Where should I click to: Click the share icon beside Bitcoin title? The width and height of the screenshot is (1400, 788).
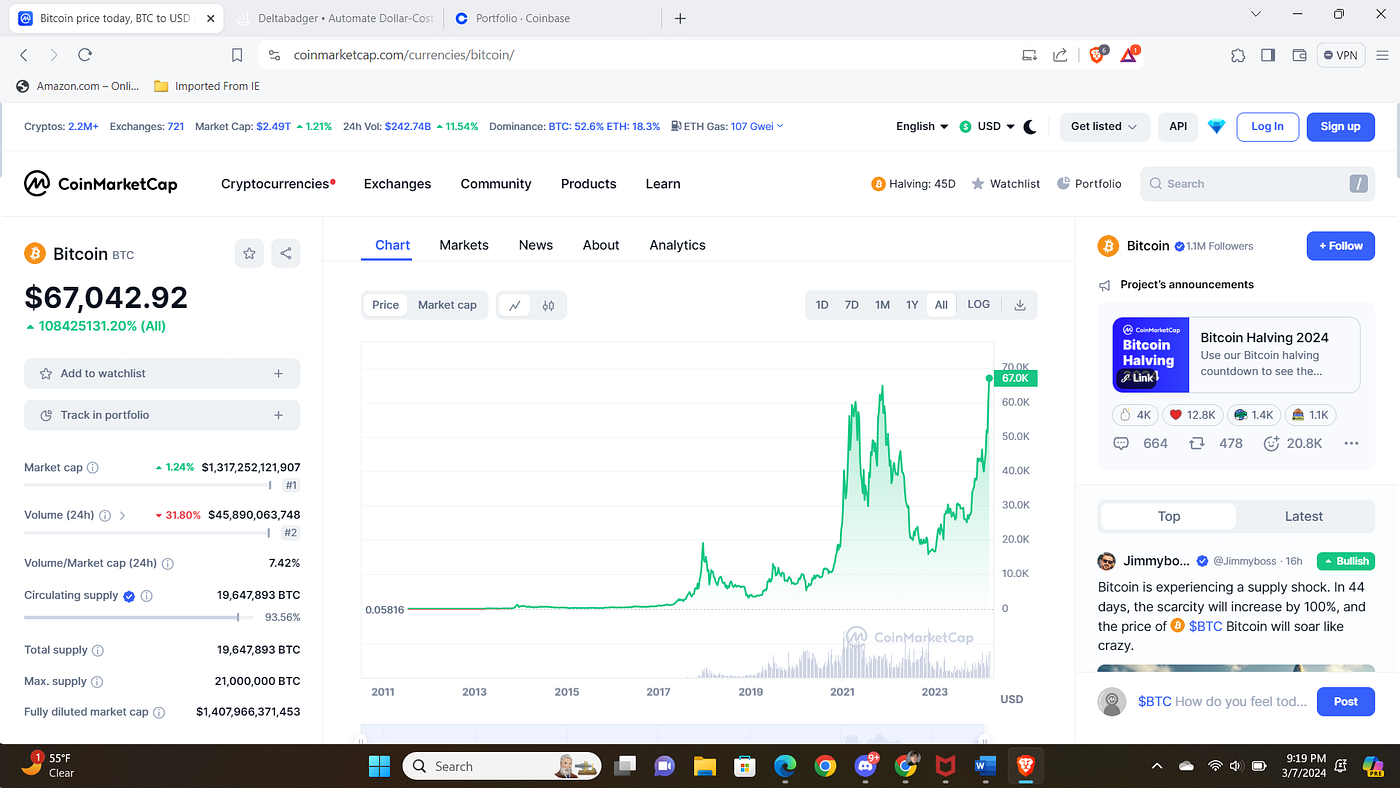(x=286, y=253)
